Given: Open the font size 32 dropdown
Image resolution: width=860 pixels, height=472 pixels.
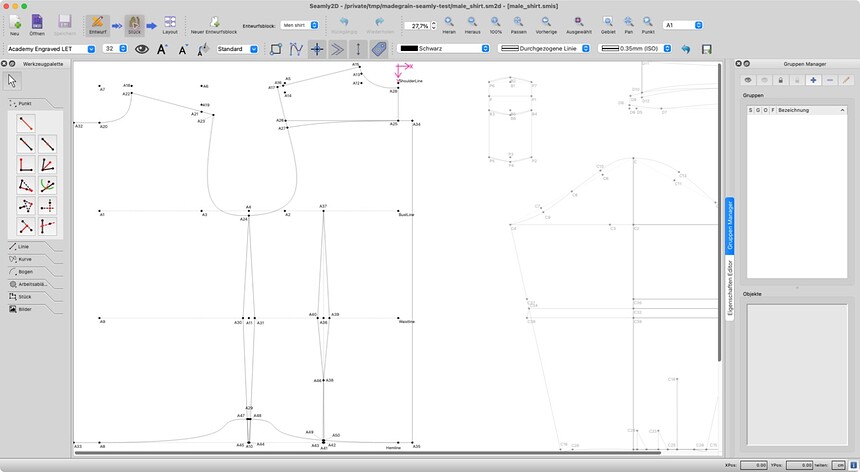Looking at the screenshot, I should click(115, 49).
